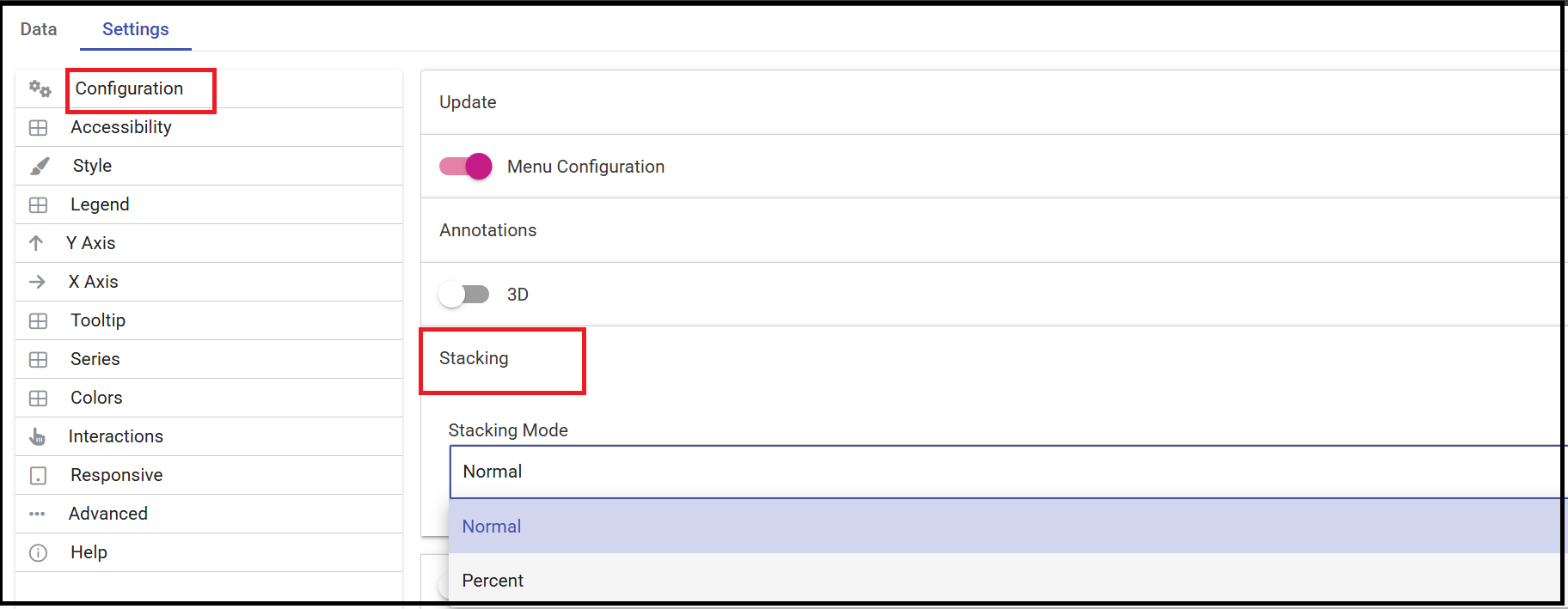Open the Accessibility settings section
1568x609 pixels.
click(209, 127)
